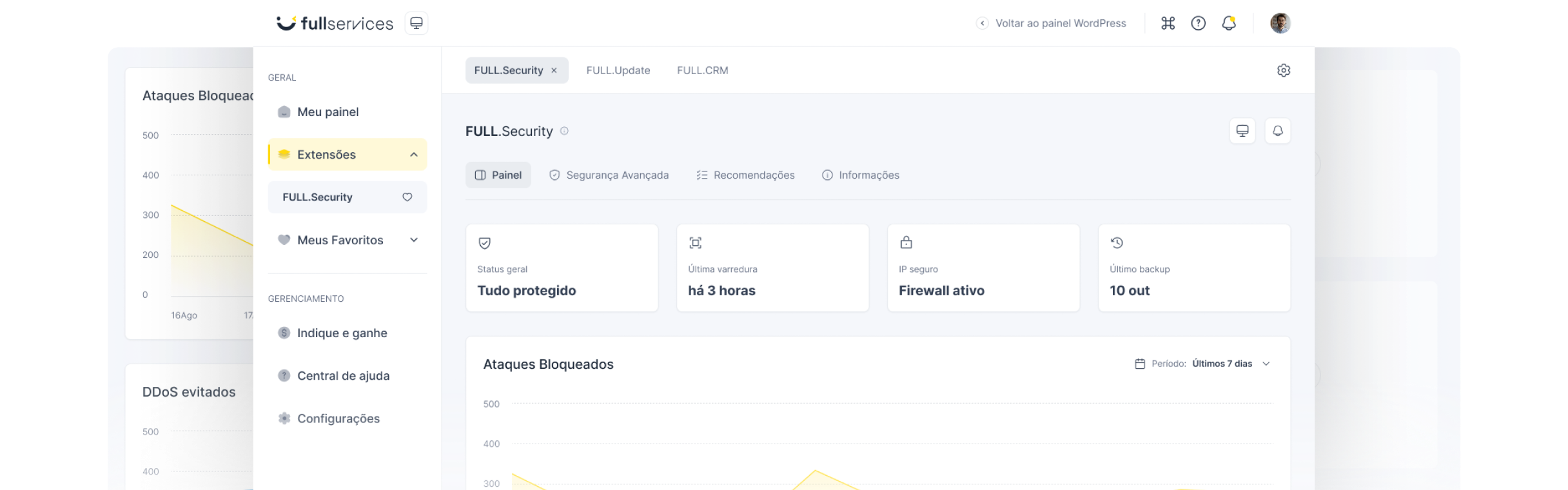Close the FULL.Security tab
1568x490 pixels.
coord(554,70)
